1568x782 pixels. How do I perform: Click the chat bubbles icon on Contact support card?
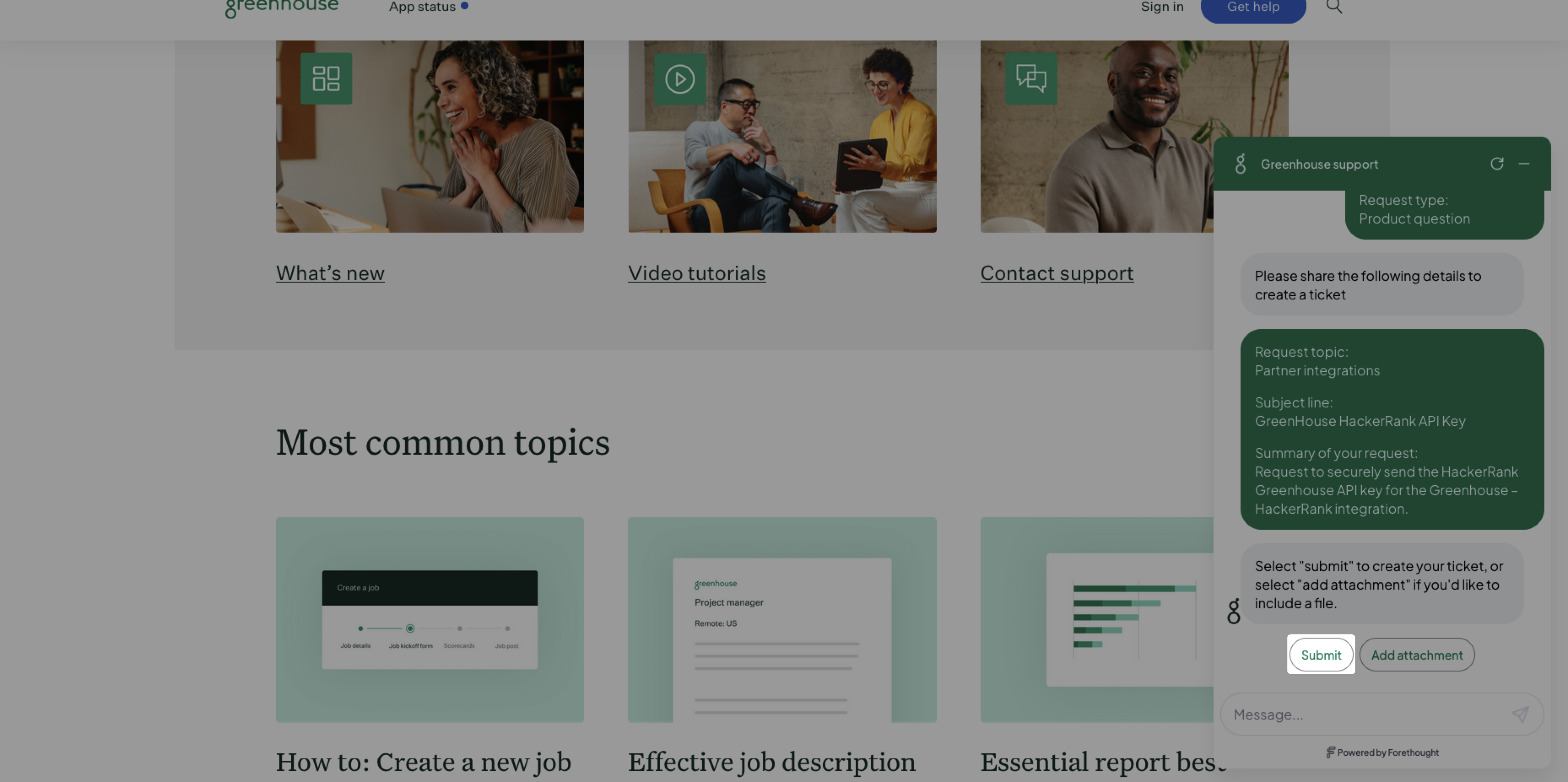pyautogui.click(x=1030, y=78)
